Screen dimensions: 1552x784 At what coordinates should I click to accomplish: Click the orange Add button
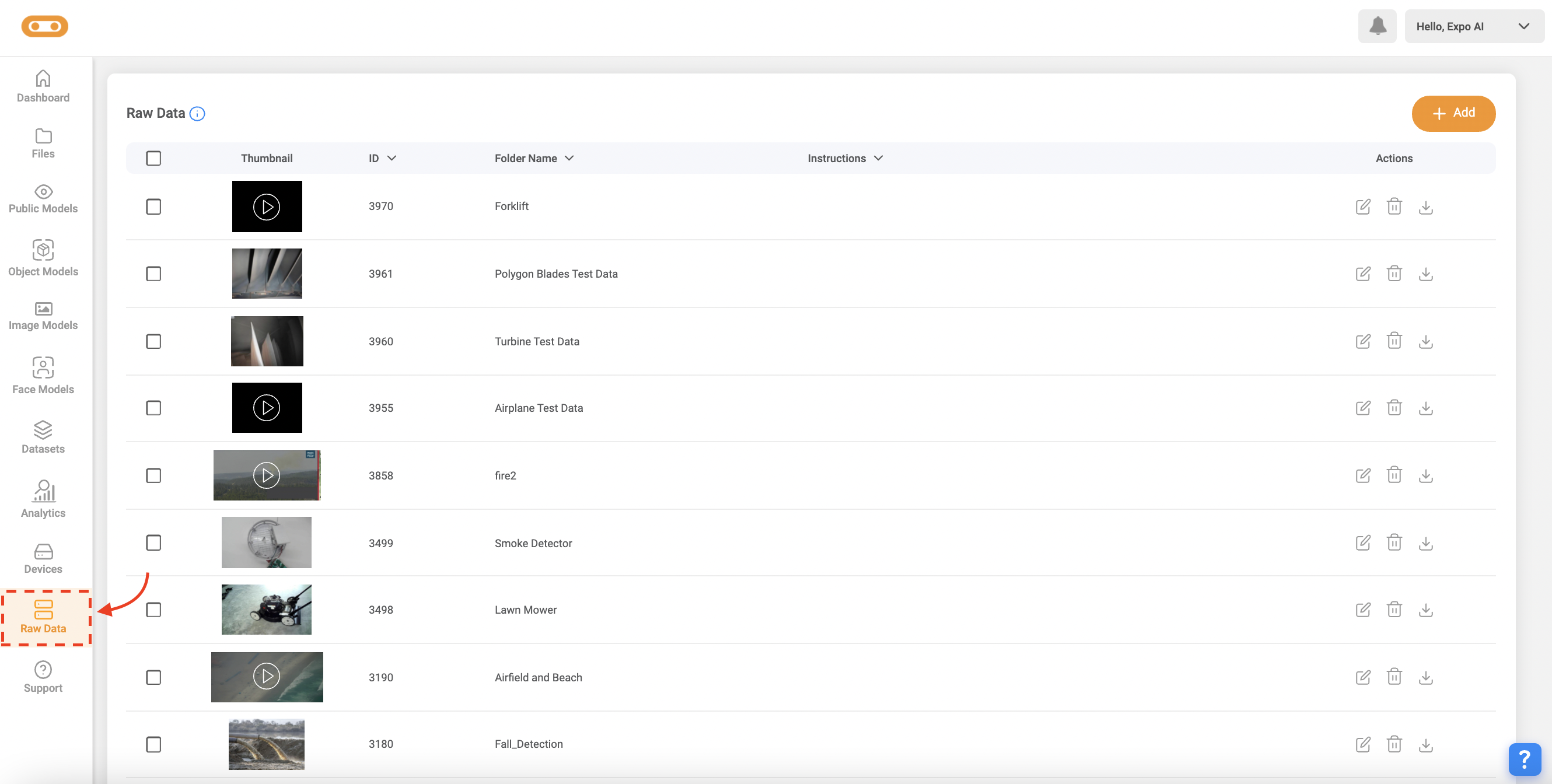1453,113
